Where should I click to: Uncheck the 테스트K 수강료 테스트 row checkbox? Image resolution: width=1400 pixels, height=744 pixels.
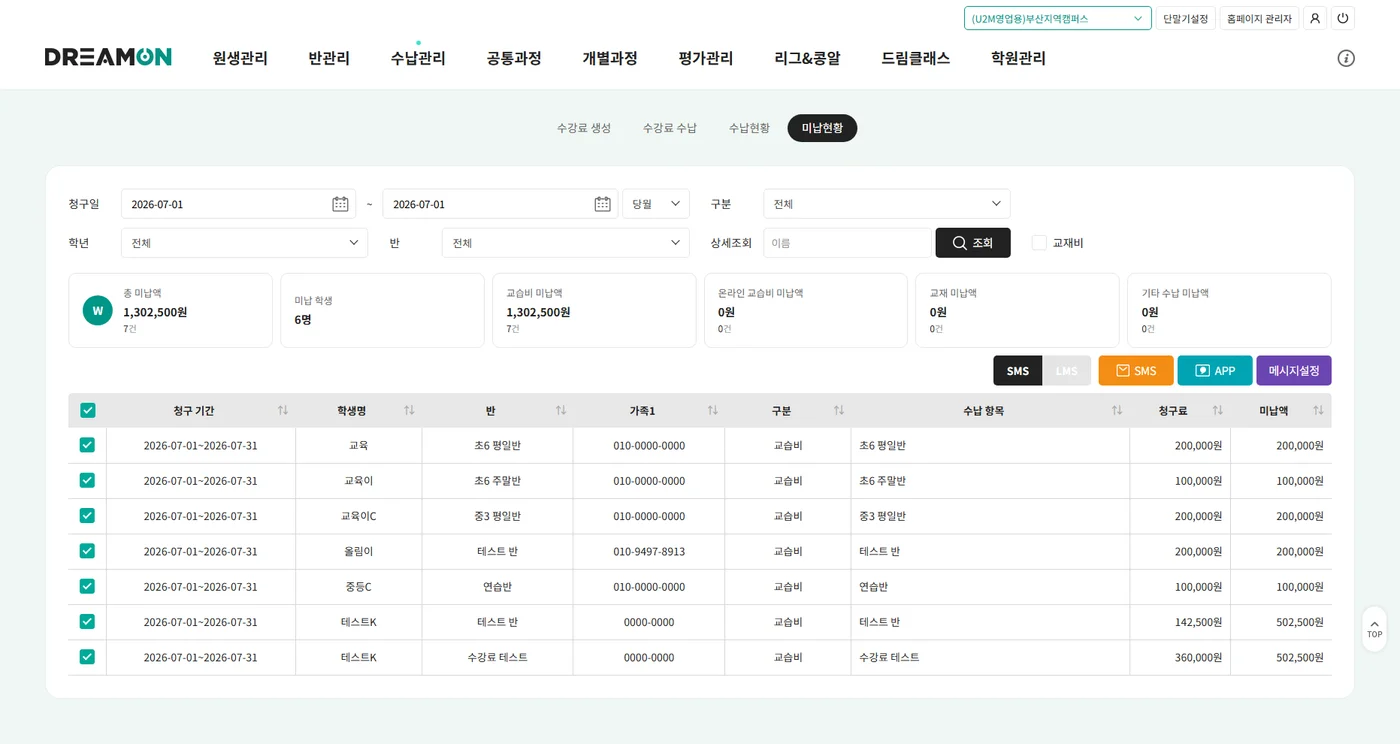[87, 657]
